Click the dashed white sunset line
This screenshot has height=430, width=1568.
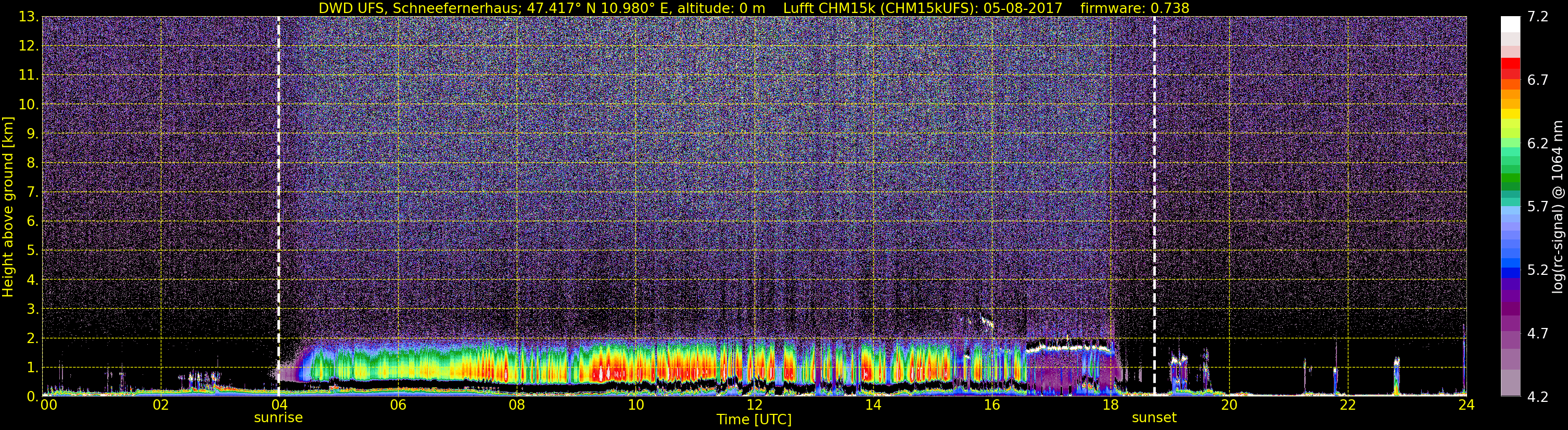pyautogui.click(x=1154, y=206)
